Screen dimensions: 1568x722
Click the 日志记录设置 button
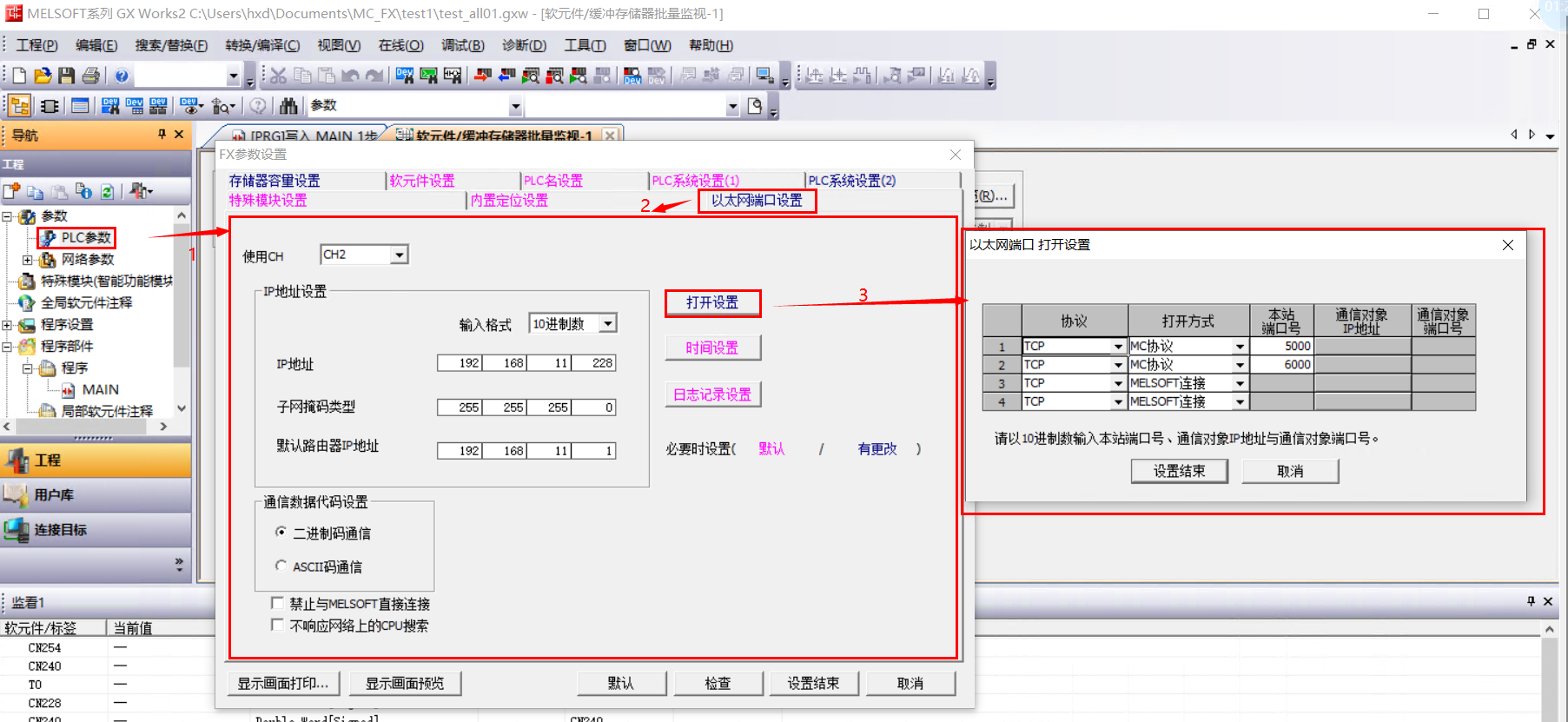point(712,394)
